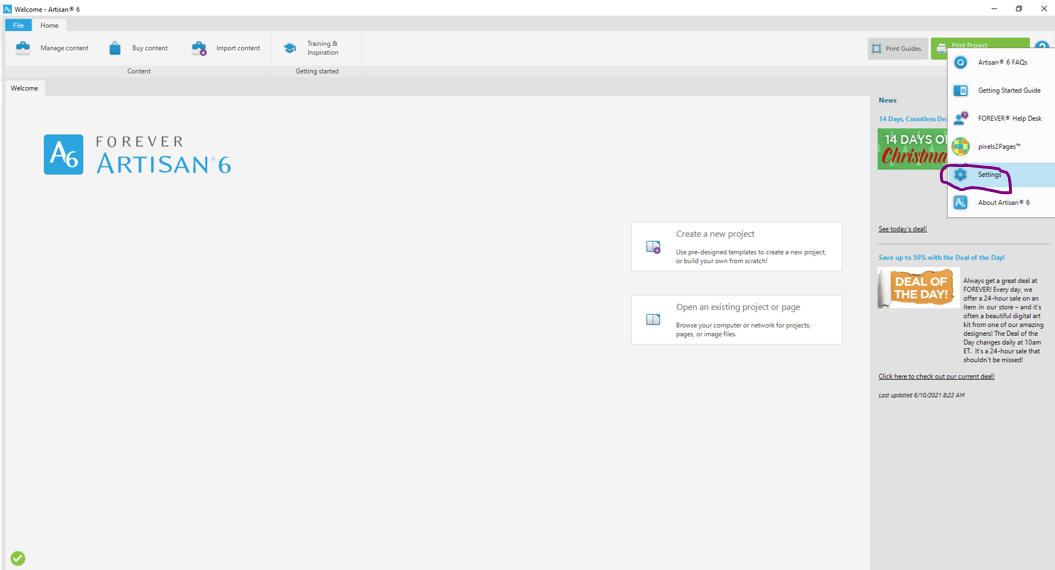Click the Print Guides button

point(897,48)
